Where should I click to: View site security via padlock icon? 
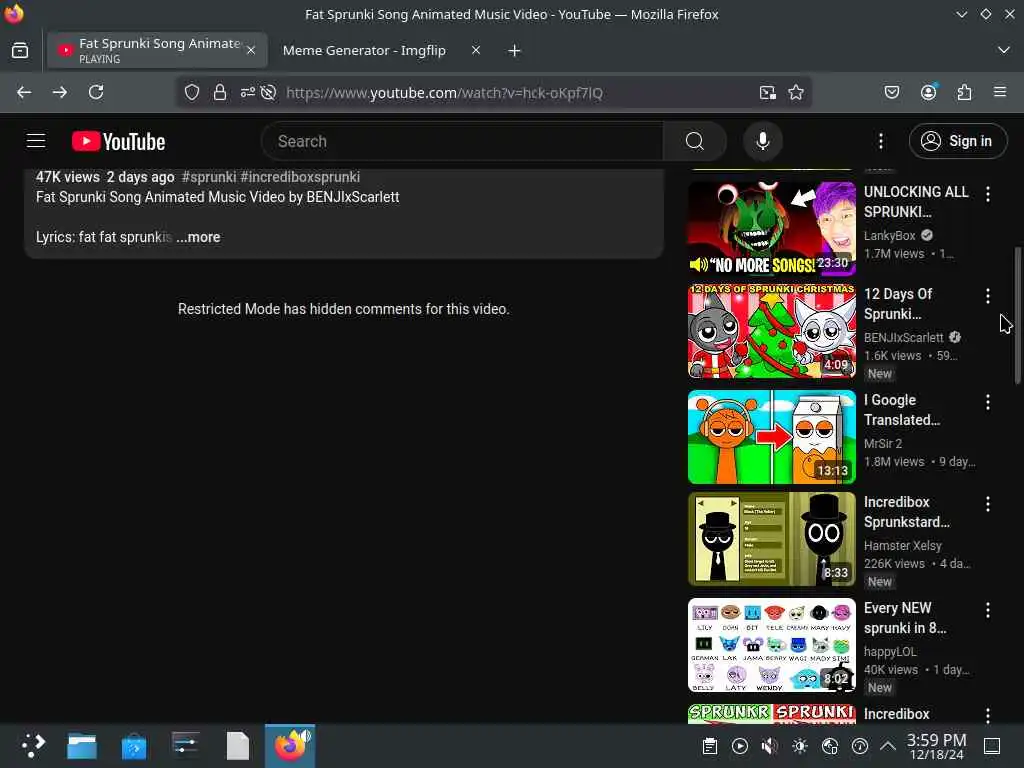219,93
